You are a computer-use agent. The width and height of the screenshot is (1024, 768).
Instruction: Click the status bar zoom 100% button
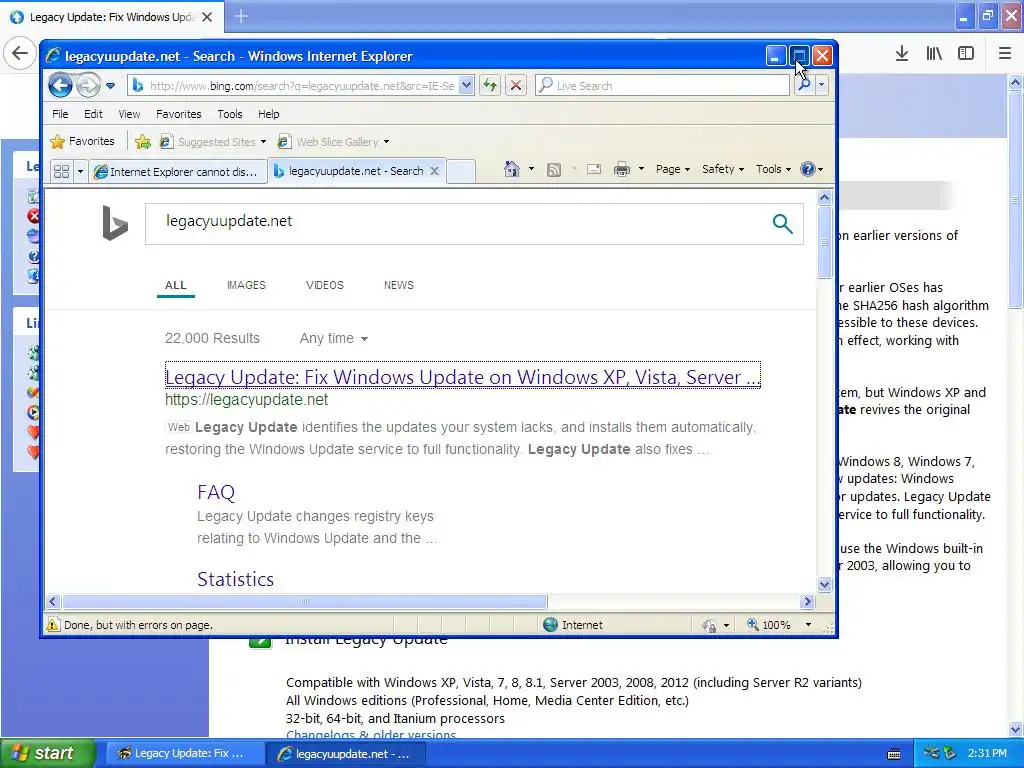pyautogui.click(x=769, y=625)
